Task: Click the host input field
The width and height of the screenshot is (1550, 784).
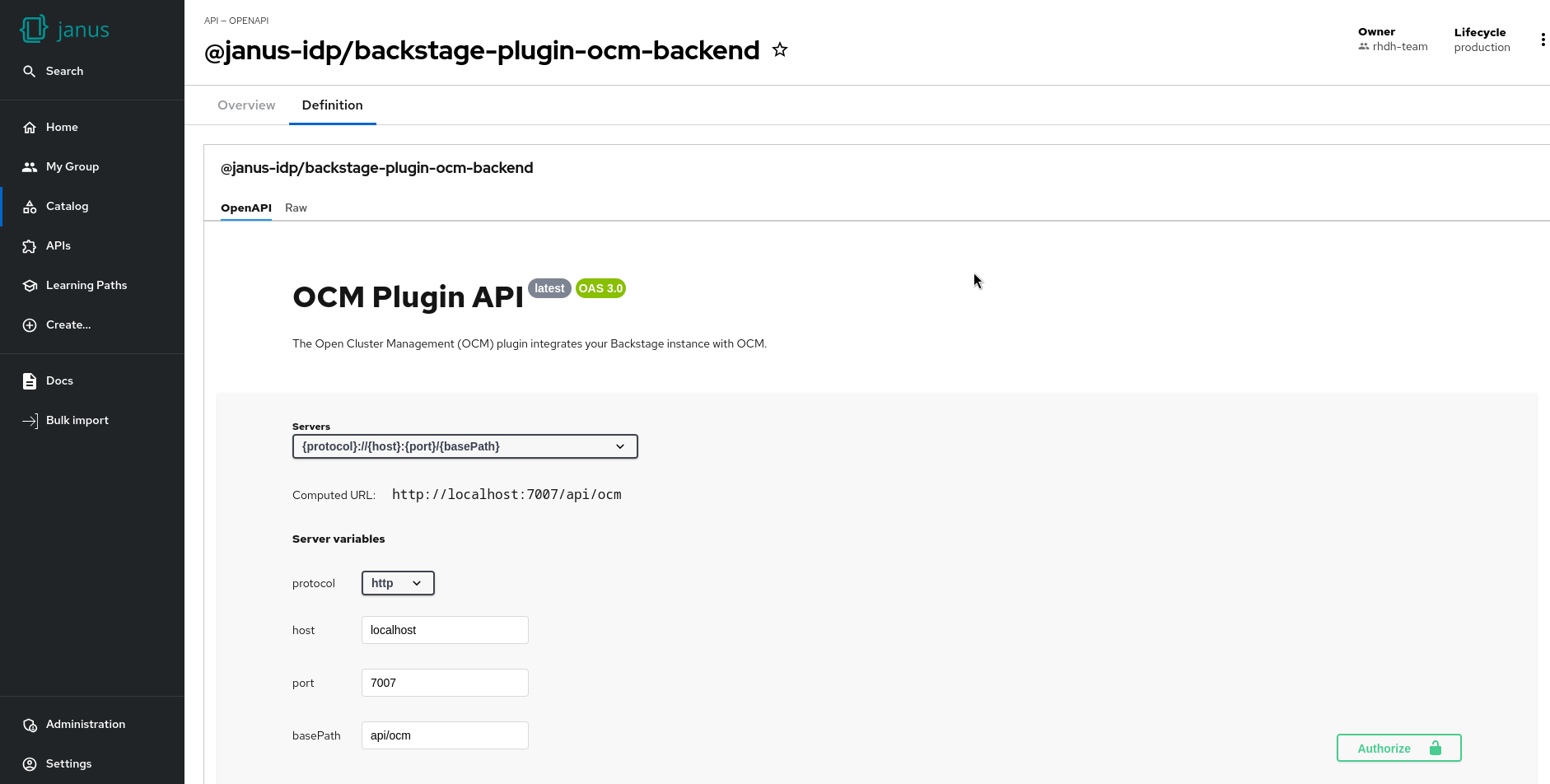Action: tap(445, 630)
